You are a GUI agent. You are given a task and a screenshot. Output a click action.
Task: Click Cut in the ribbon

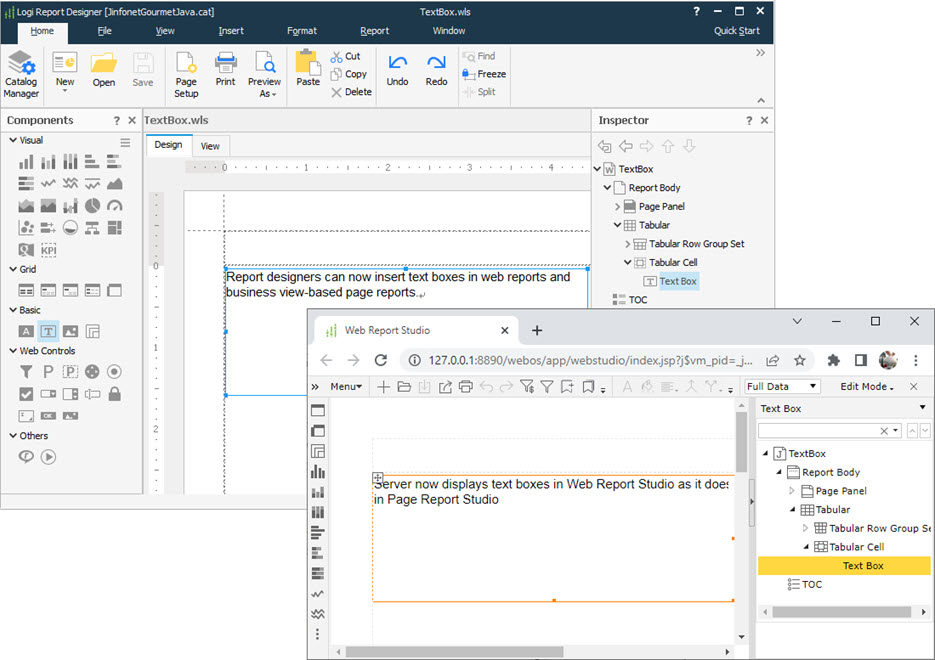click(346, 57)
